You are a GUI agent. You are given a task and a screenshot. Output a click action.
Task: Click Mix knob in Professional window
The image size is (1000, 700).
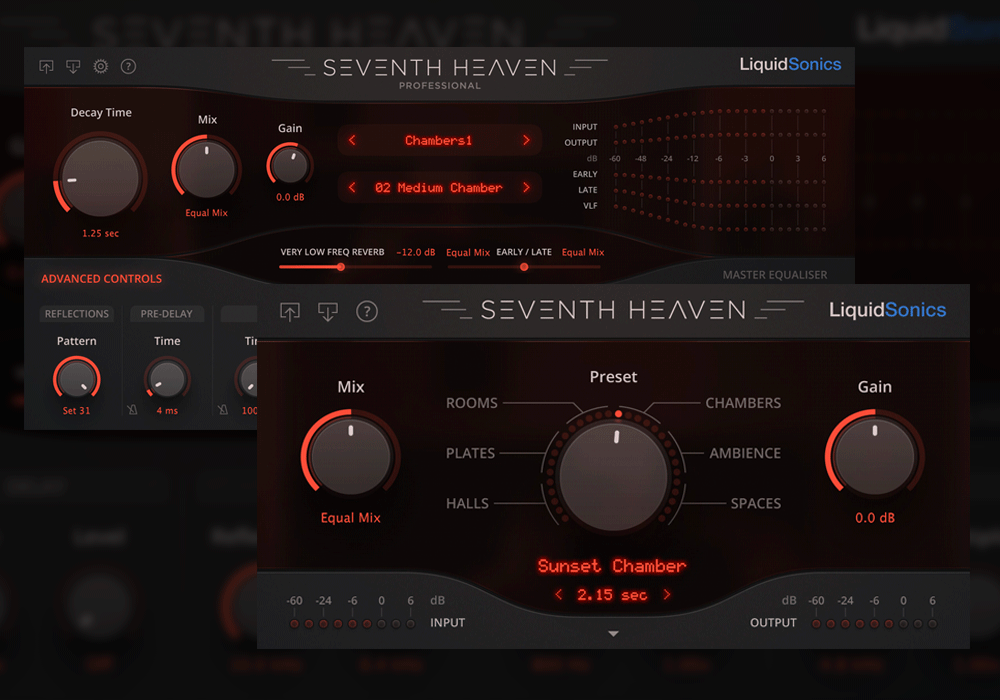207,169
